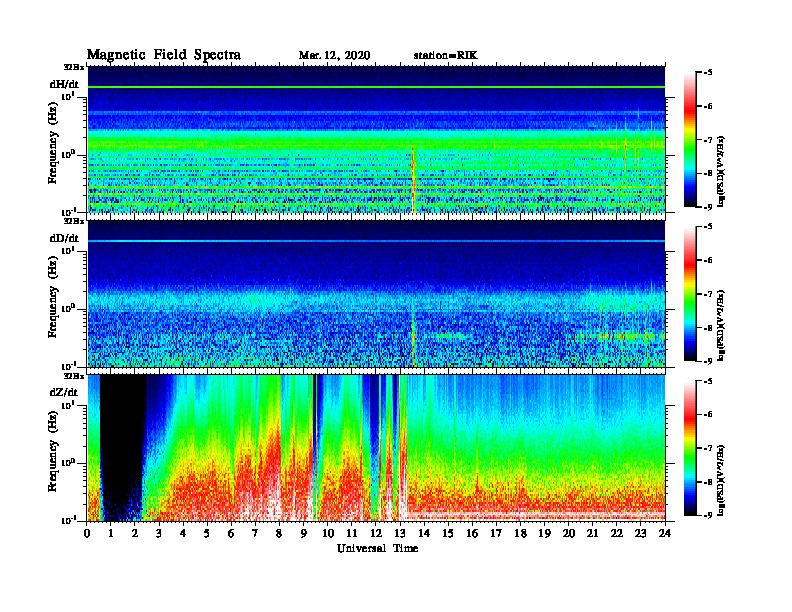Click hour 13 tick label on time axis
The width and height of the screenshot is (792, 612).
pos(400,534)
